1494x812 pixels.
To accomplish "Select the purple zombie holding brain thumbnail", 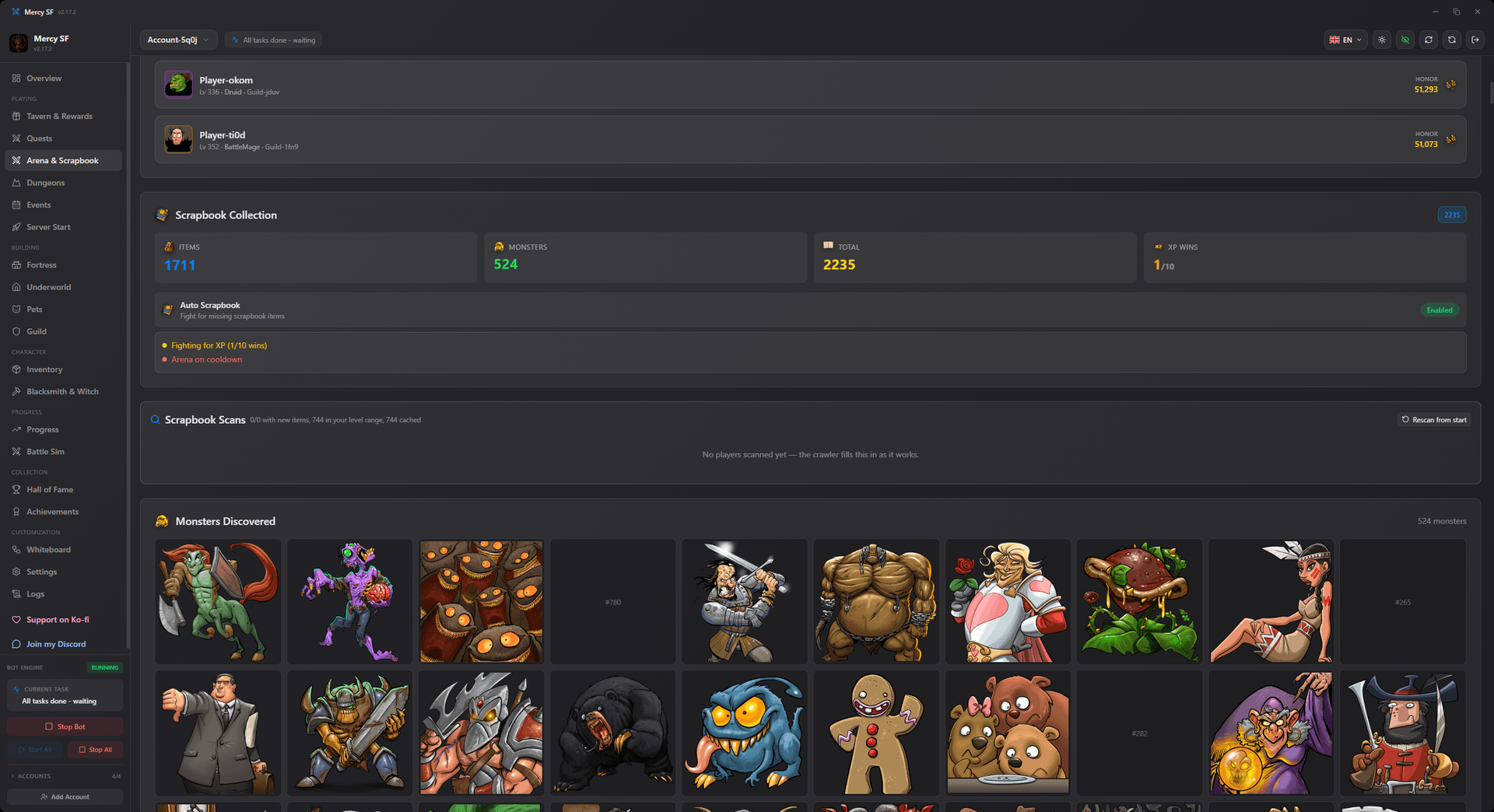I will click(349, 602).
